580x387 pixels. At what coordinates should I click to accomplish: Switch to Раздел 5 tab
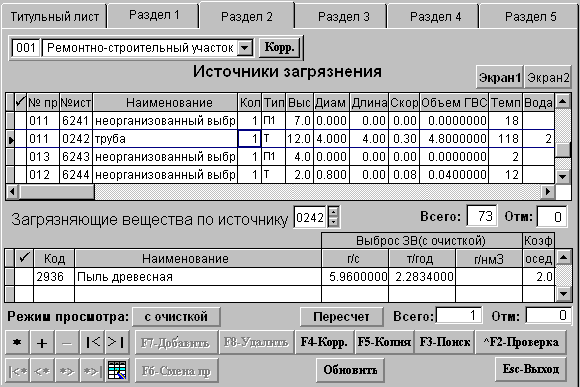530,17
